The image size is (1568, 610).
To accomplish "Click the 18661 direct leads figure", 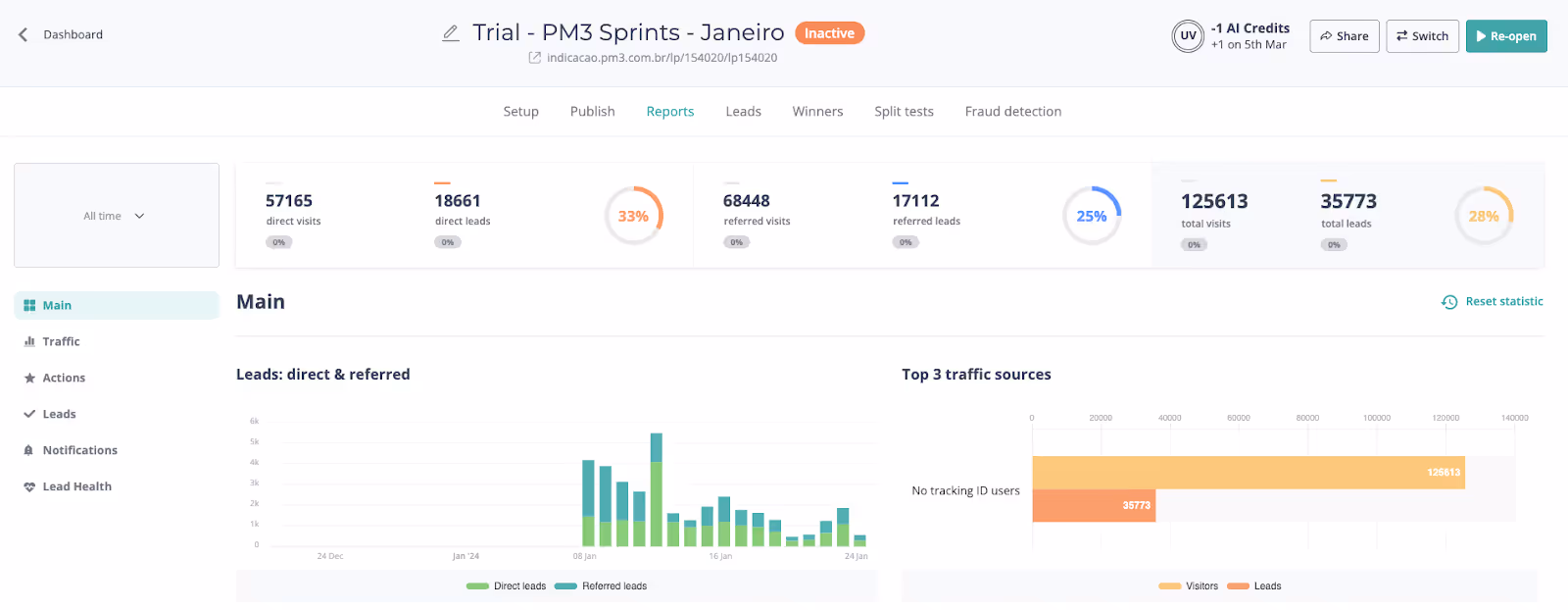I will click(x=458, y=201).
